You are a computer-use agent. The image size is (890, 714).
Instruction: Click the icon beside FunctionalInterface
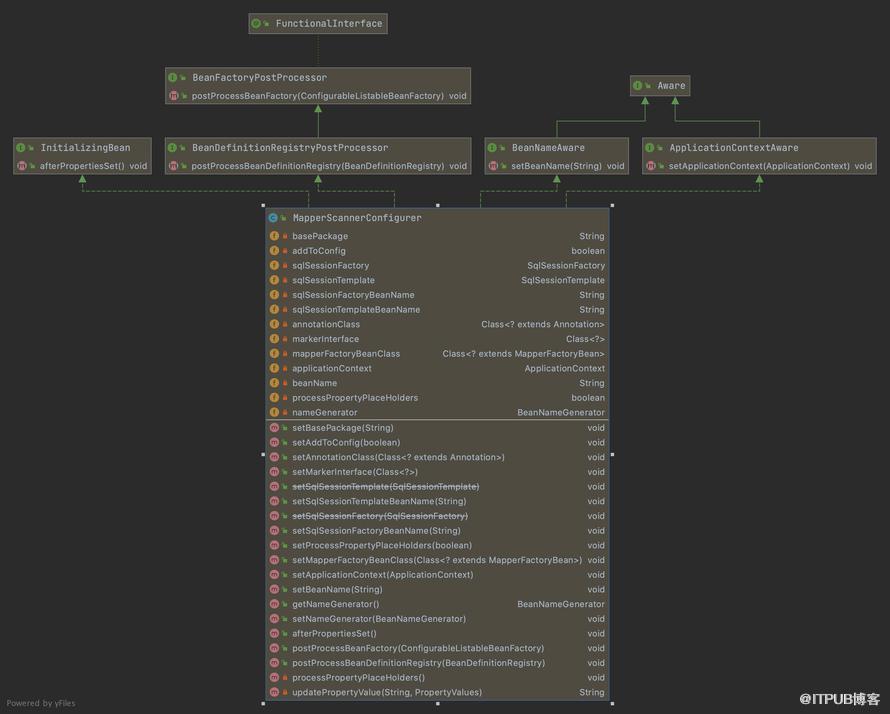(256, 23)
